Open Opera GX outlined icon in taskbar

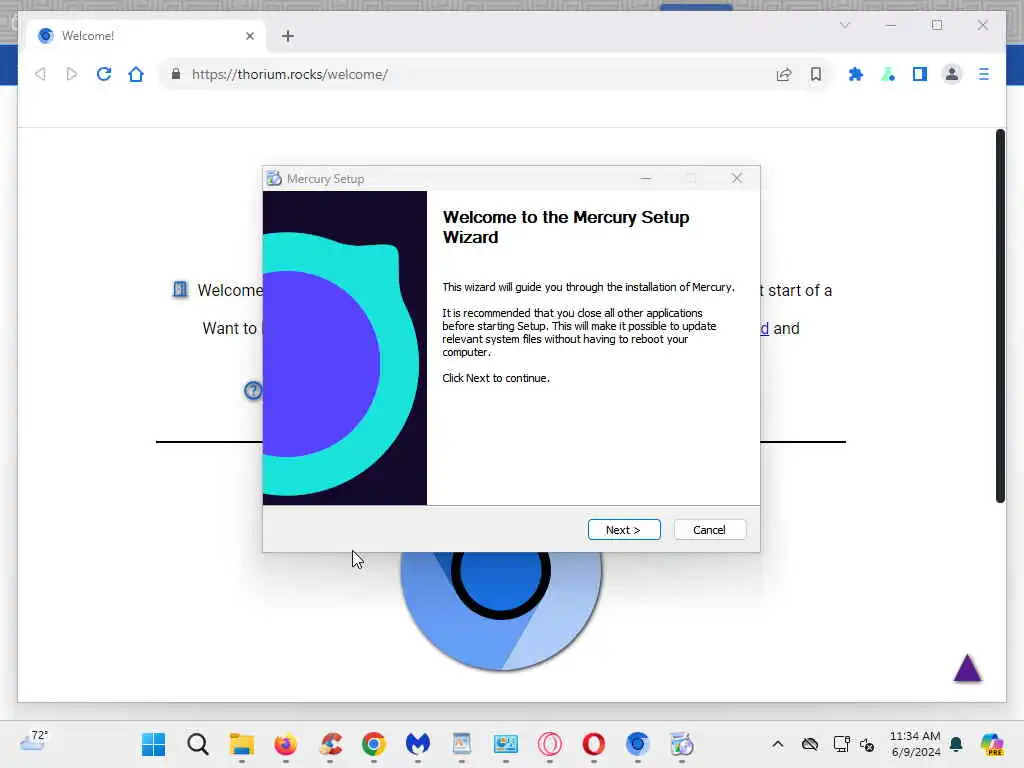tap(550, 744)
